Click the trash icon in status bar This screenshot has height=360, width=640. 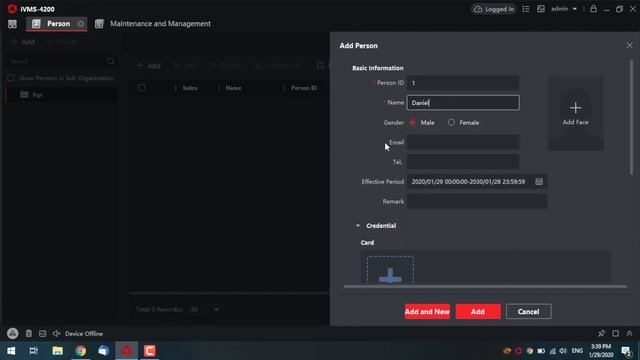[x=29, y=333]
